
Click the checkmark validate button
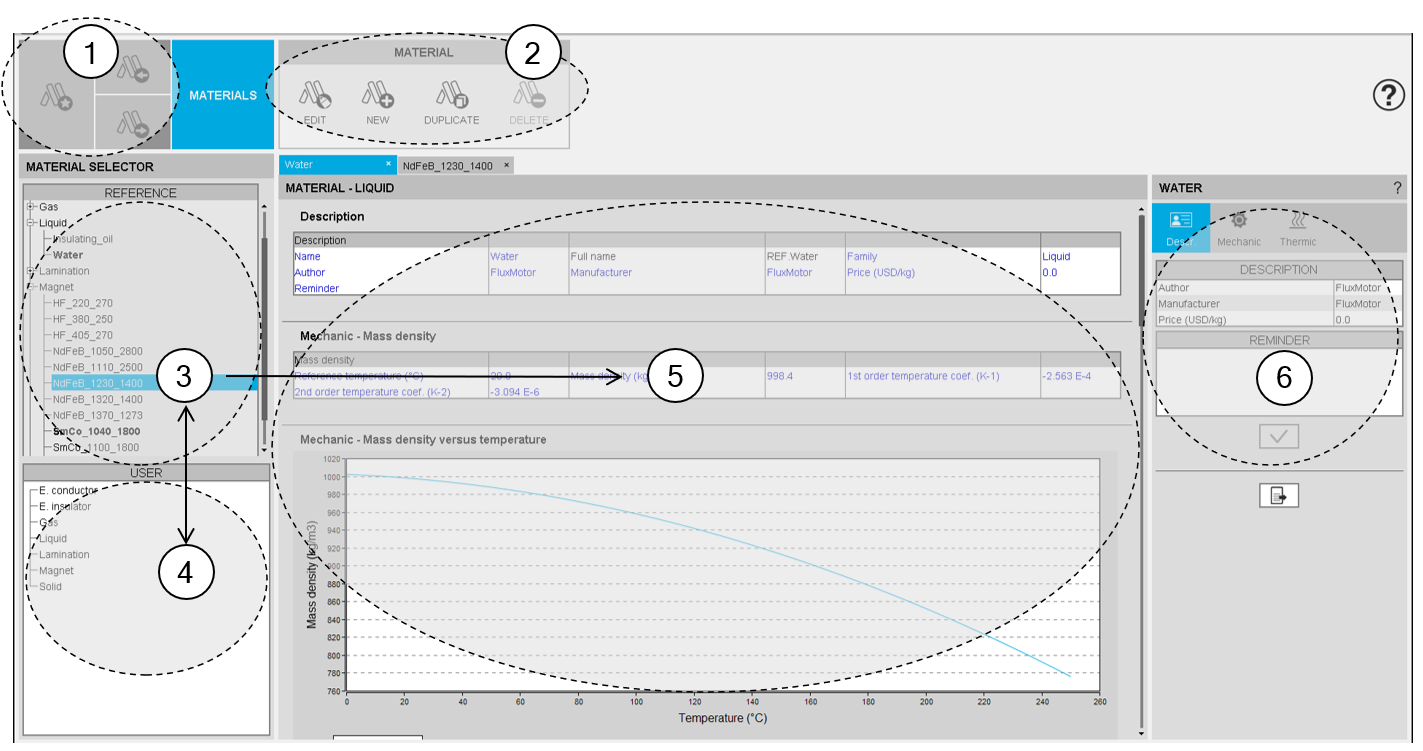tap(1278, 436)
